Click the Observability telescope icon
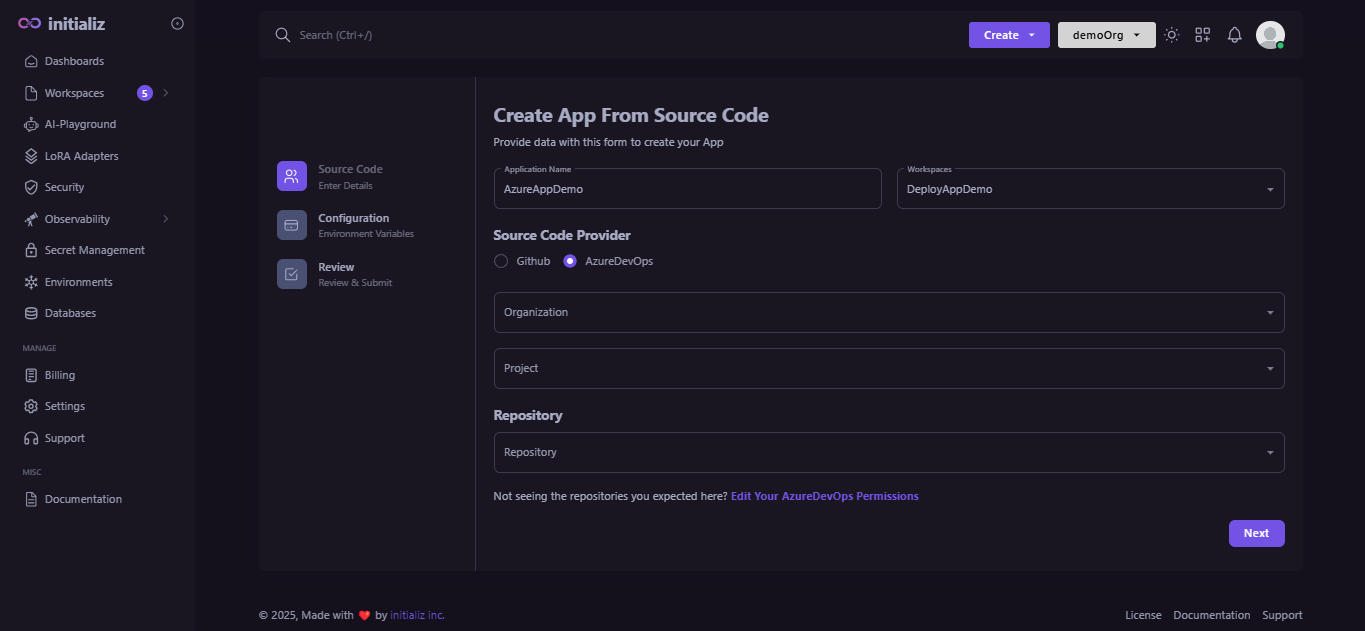 [x=31, y=219]
